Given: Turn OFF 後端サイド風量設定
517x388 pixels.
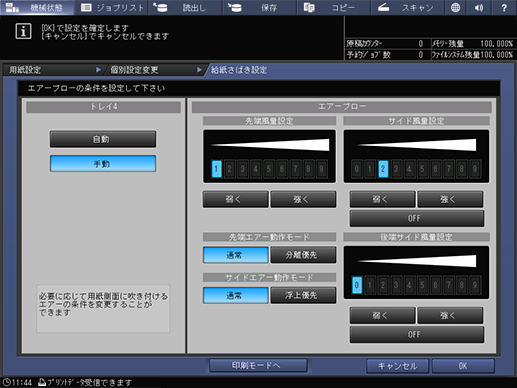Looking at the screenshot, I should [x=417, y=334].
